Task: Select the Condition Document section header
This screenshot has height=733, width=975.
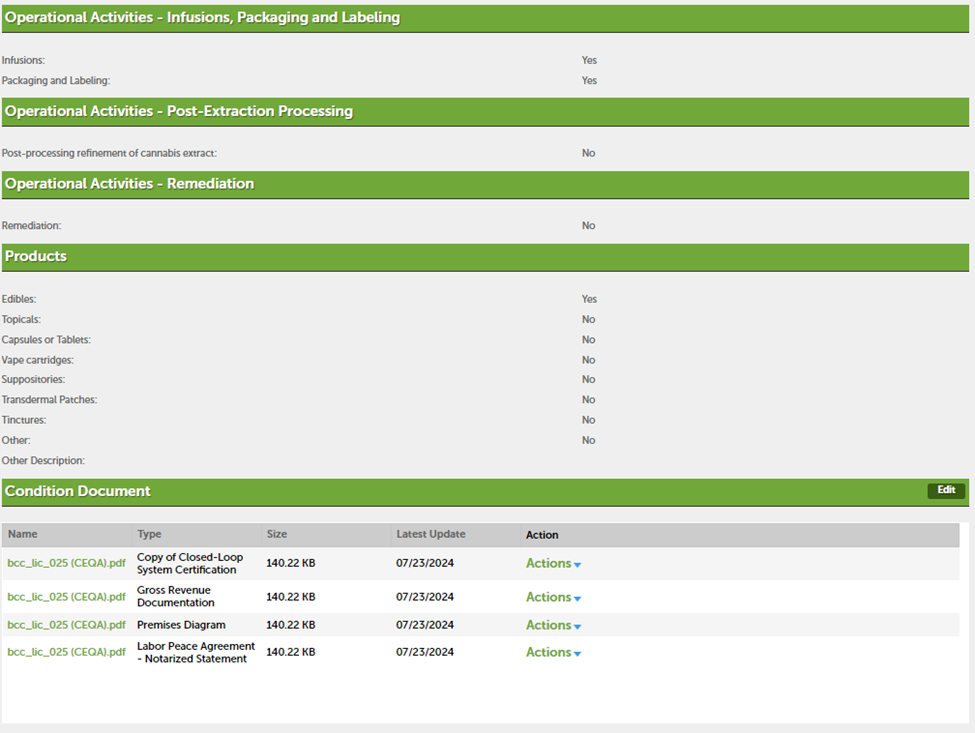Action: (78, 491)
